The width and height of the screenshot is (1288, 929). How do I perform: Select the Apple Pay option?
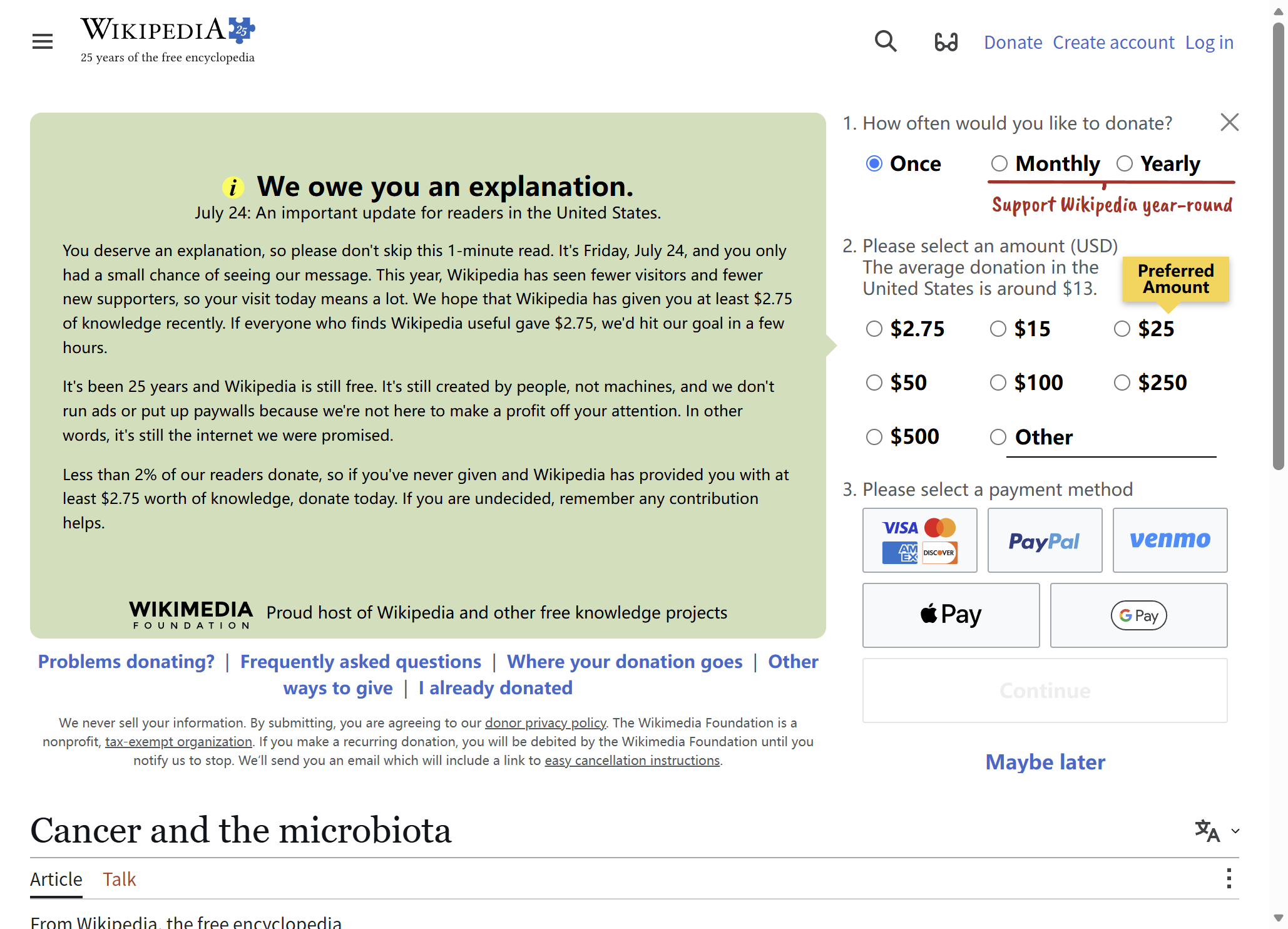[951, 615]
